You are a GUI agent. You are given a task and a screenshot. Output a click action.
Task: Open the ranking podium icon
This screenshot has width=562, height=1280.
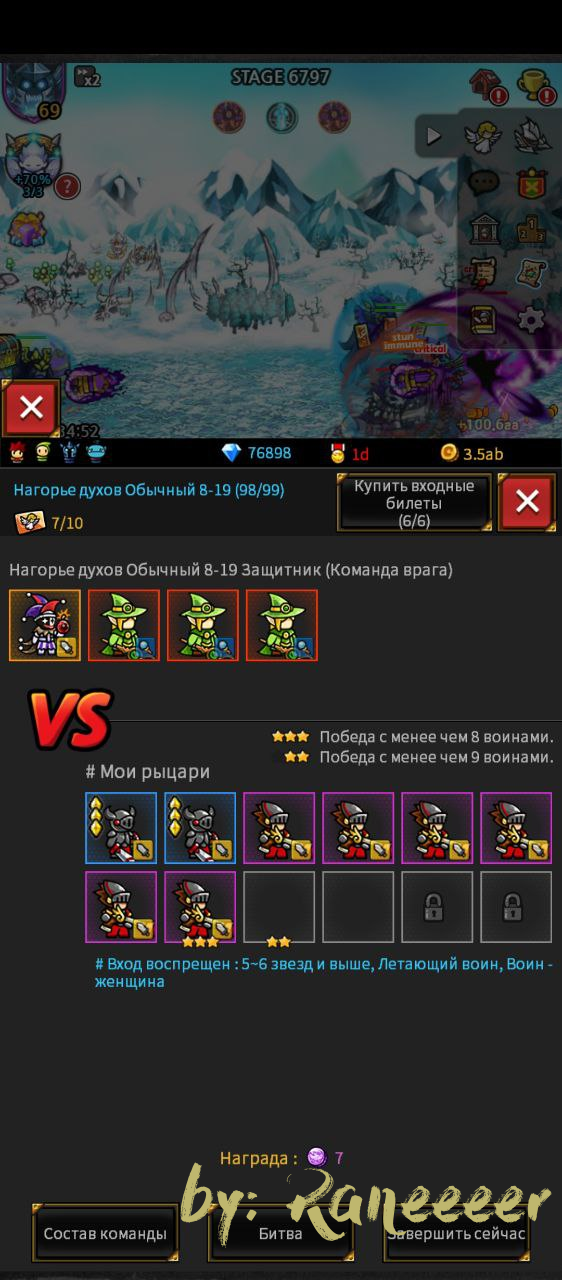click(531, 228)
